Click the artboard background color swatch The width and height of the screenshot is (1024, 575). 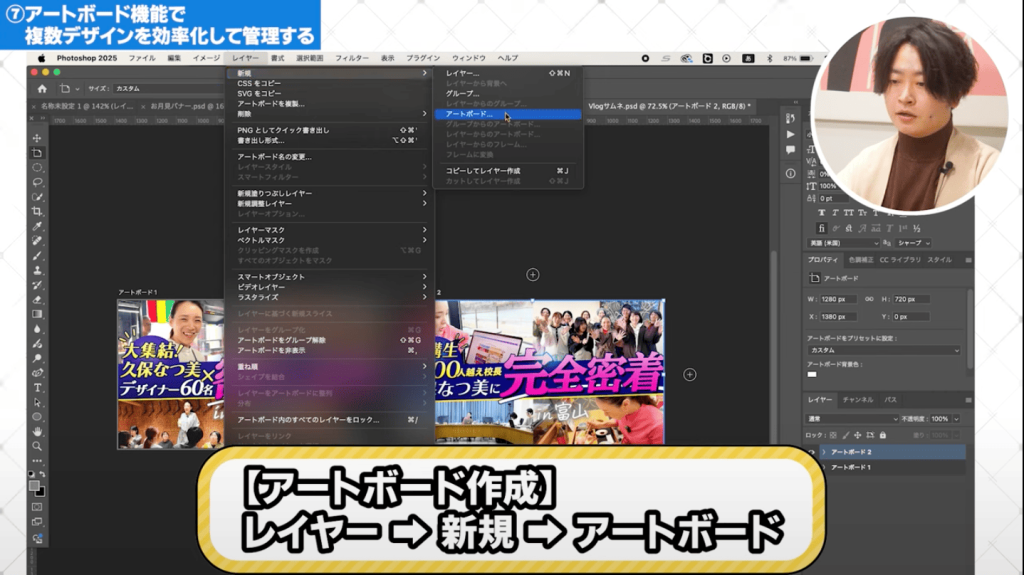[x=812, y=374]
